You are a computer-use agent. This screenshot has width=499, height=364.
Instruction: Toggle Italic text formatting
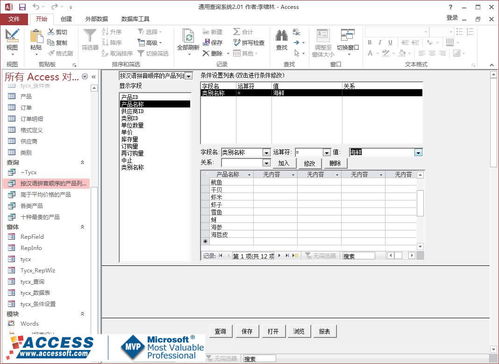(x=380, y=43)
